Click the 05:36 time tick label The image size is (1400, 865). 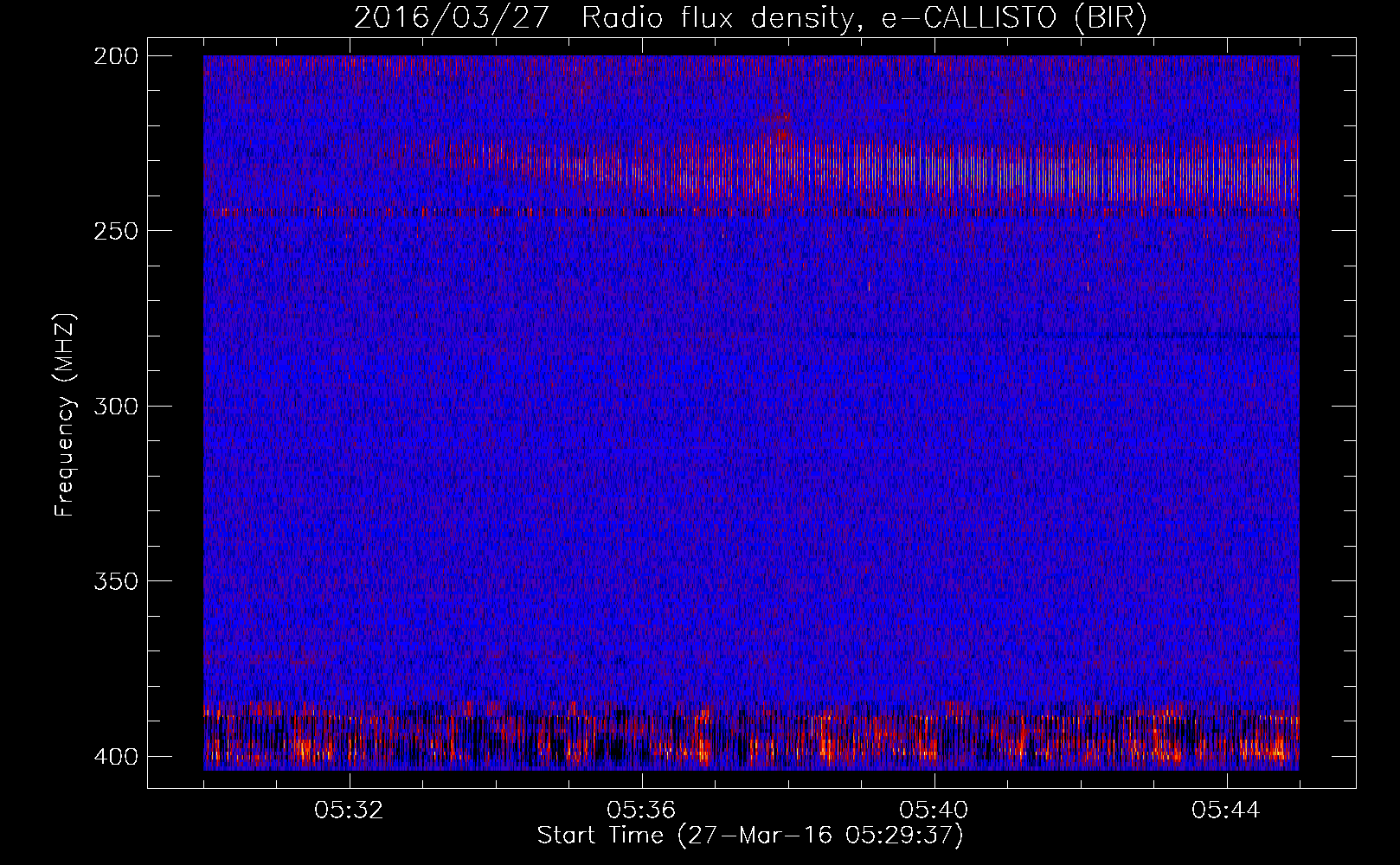tap(642, 811)
